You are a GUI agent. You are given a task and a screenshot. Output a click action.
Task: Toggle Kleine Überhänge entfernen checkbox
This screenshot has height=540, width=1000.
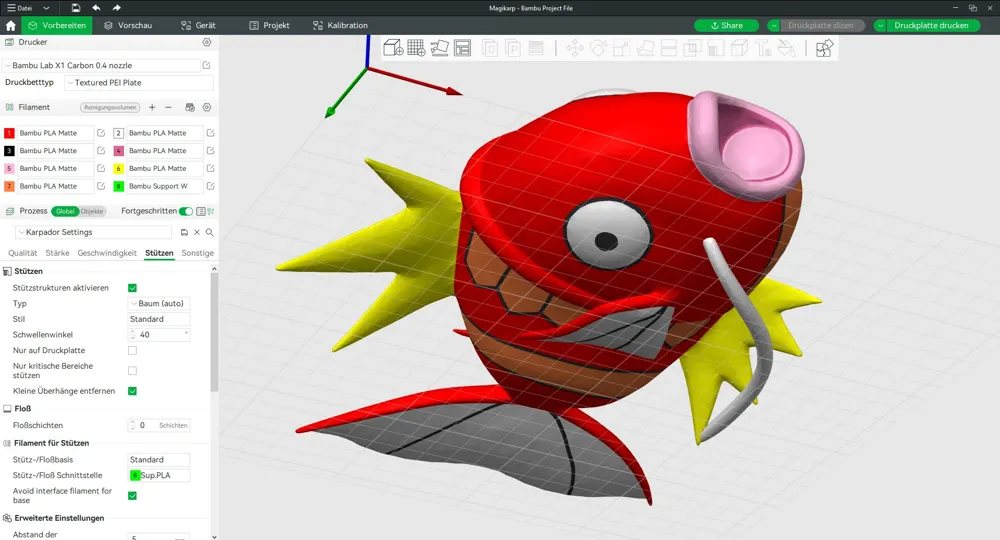point(132,391)
